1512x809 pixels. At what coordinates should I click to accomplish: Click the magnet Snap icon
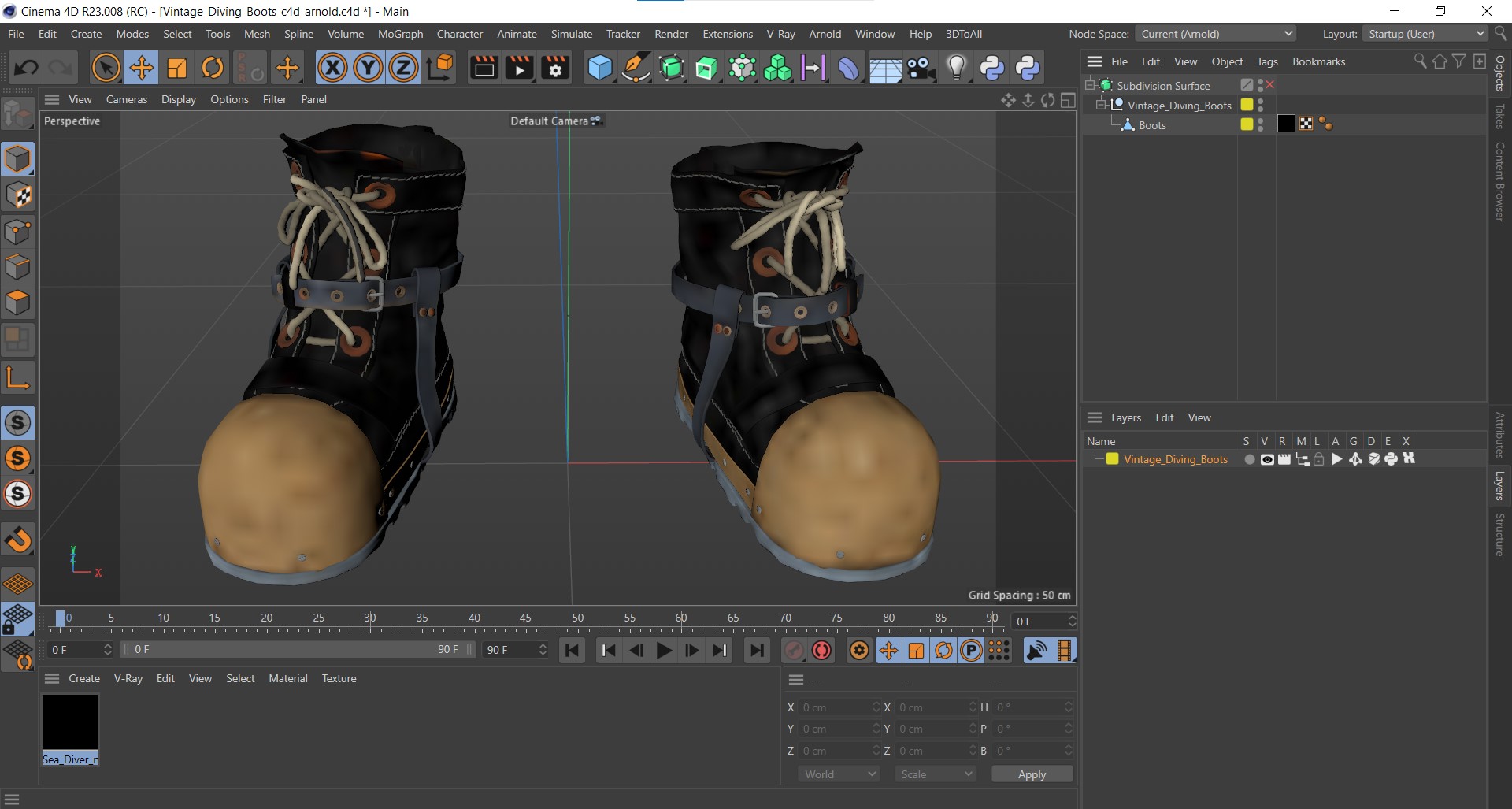tap(18, 540)
